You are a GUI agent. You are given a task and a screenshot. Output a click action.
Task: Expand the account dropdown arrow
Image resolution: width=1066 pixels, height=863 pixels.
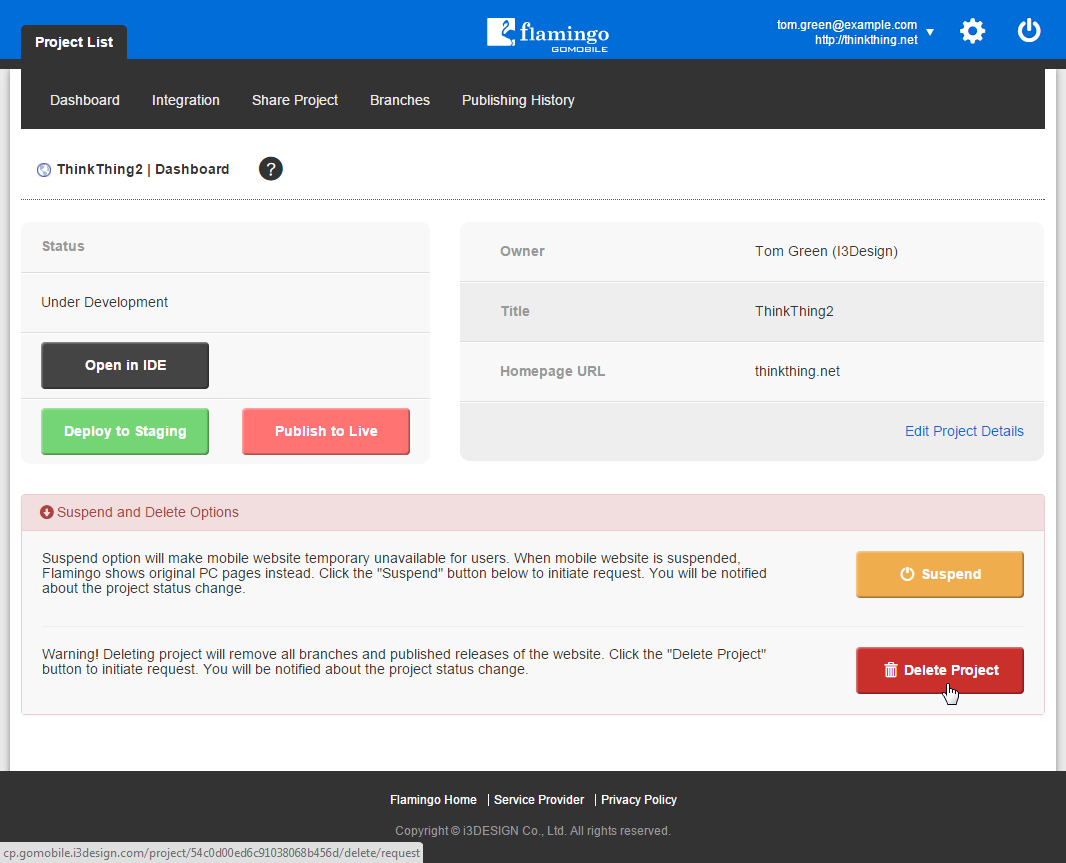click(x=930, y=32)
